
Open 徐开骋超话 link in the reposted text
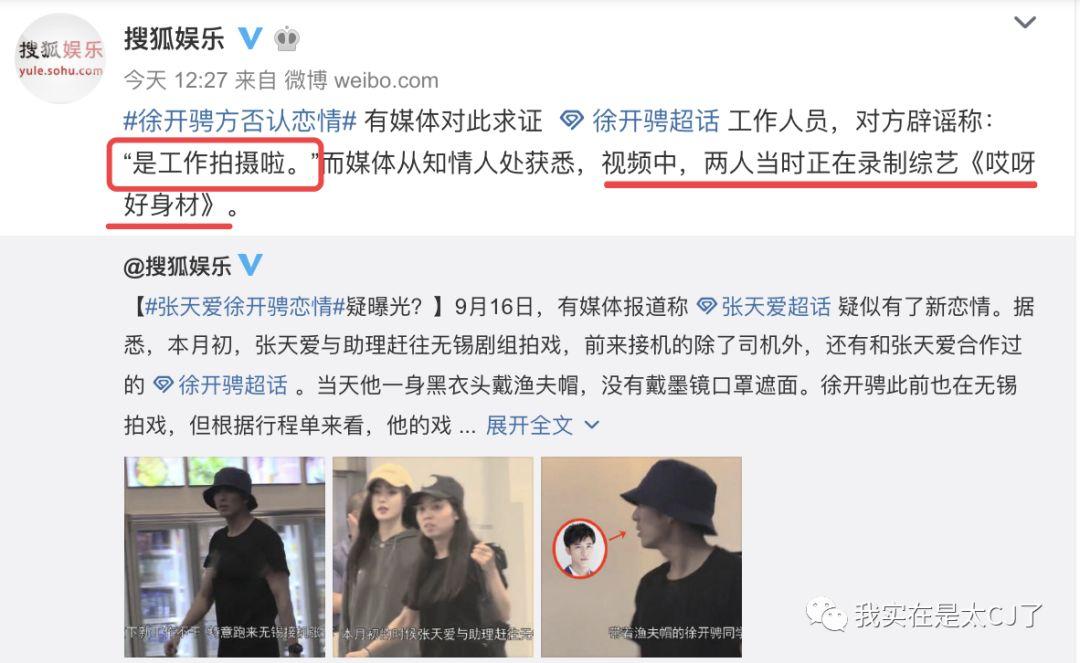point(233,385)
